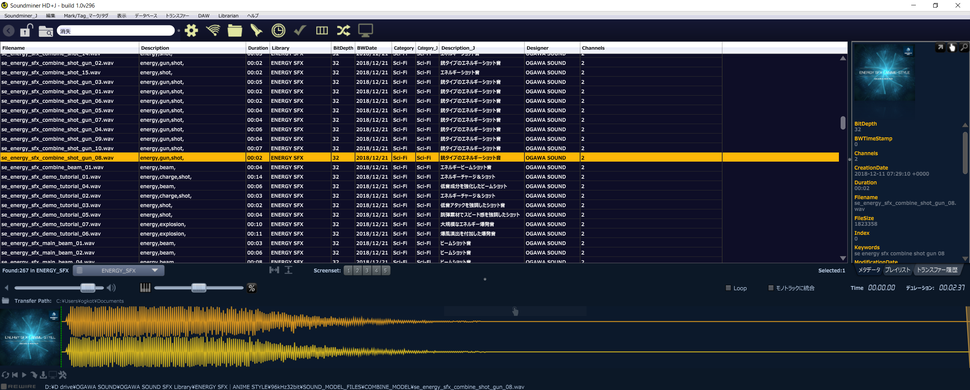Viewport: 970px width, 390px height.
Task: Click the checkmark toolbar icon
Action: pos(301,30)
